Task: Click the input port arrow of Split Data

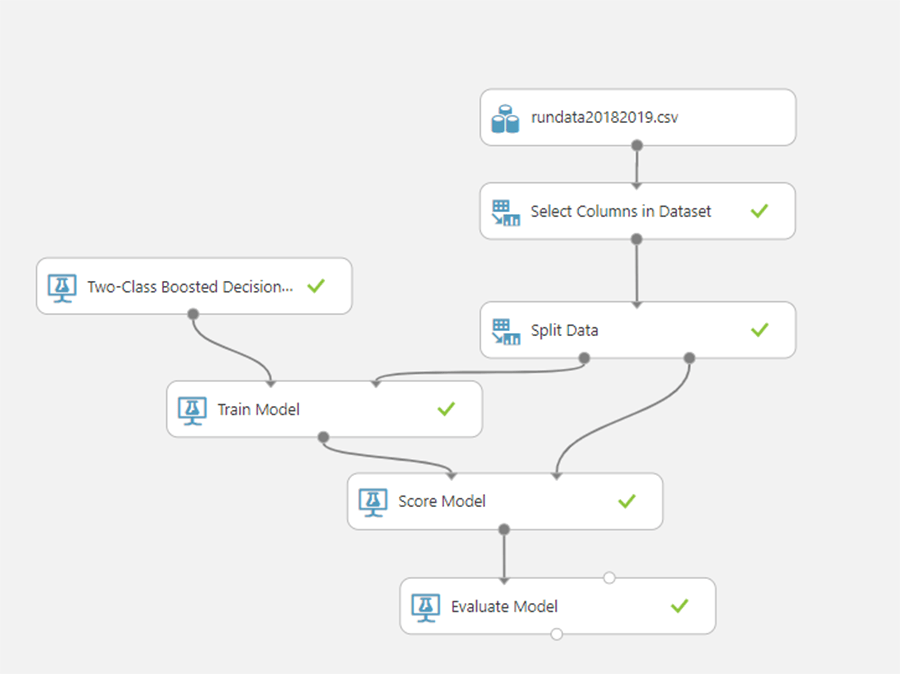Action: pyautogui.click(x=637, y=305)
